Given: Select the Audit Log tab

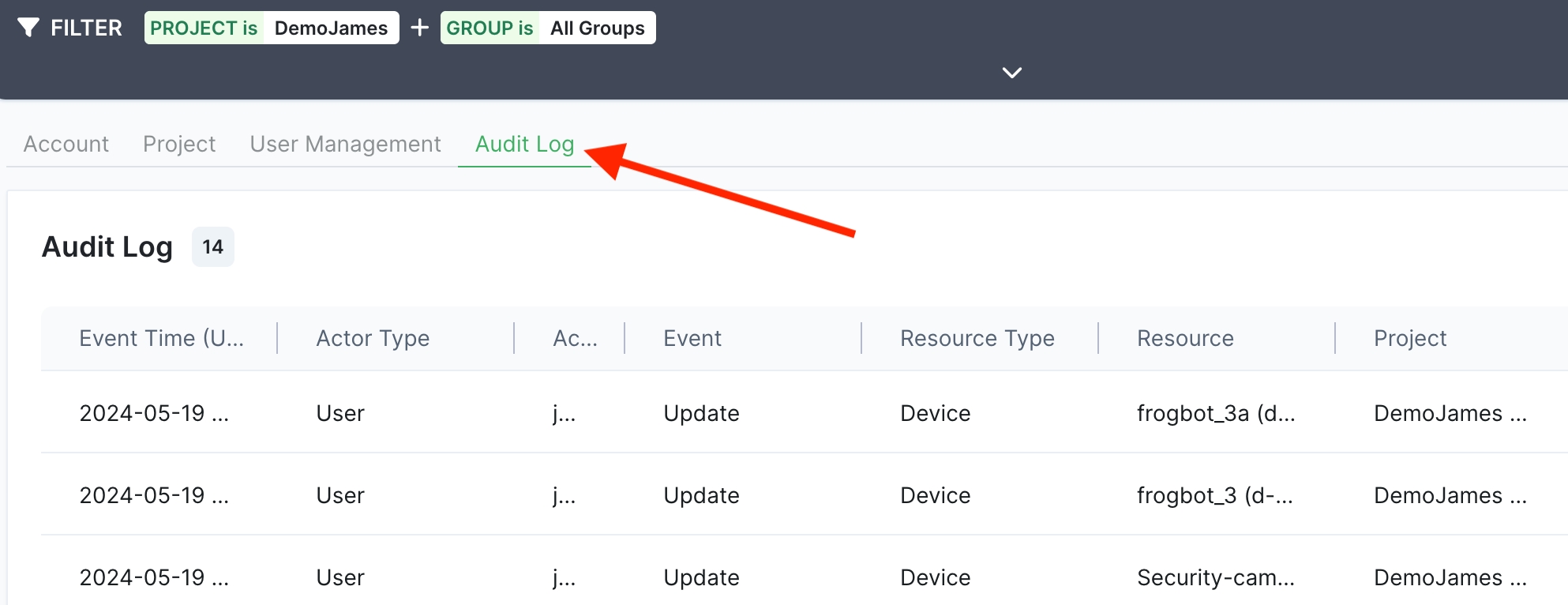Looking at the screenshot, I should [524, 144].
